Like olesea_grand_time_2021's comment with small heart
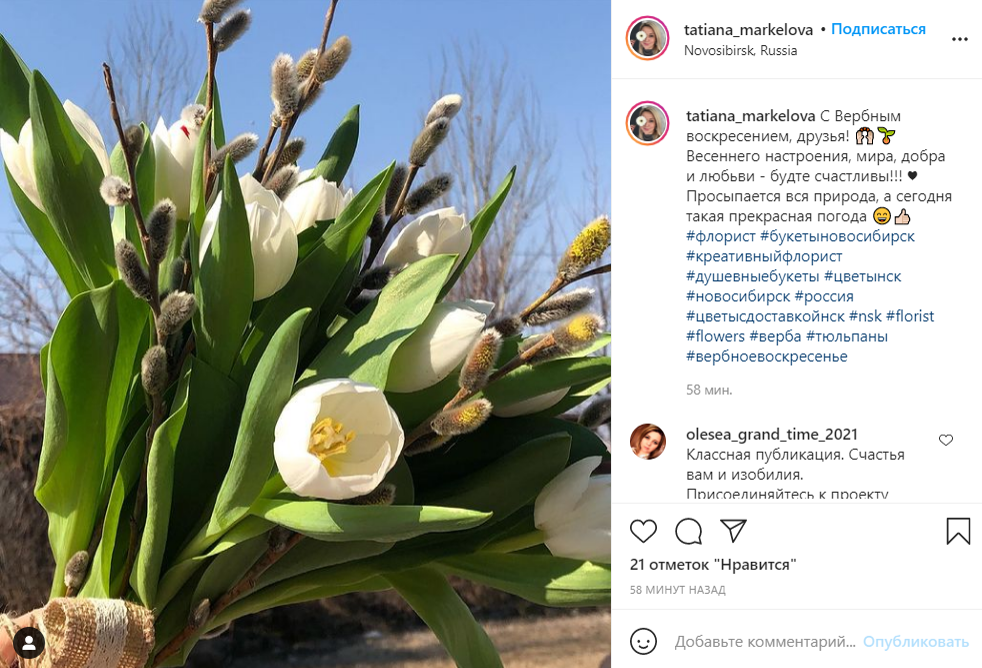The image size is (982, 668). (x=946, y=440)
